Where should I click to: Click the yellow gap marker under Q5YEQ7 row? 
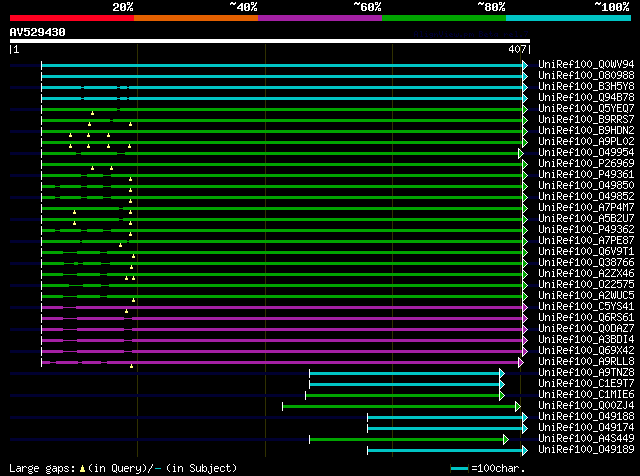point(93,113)
